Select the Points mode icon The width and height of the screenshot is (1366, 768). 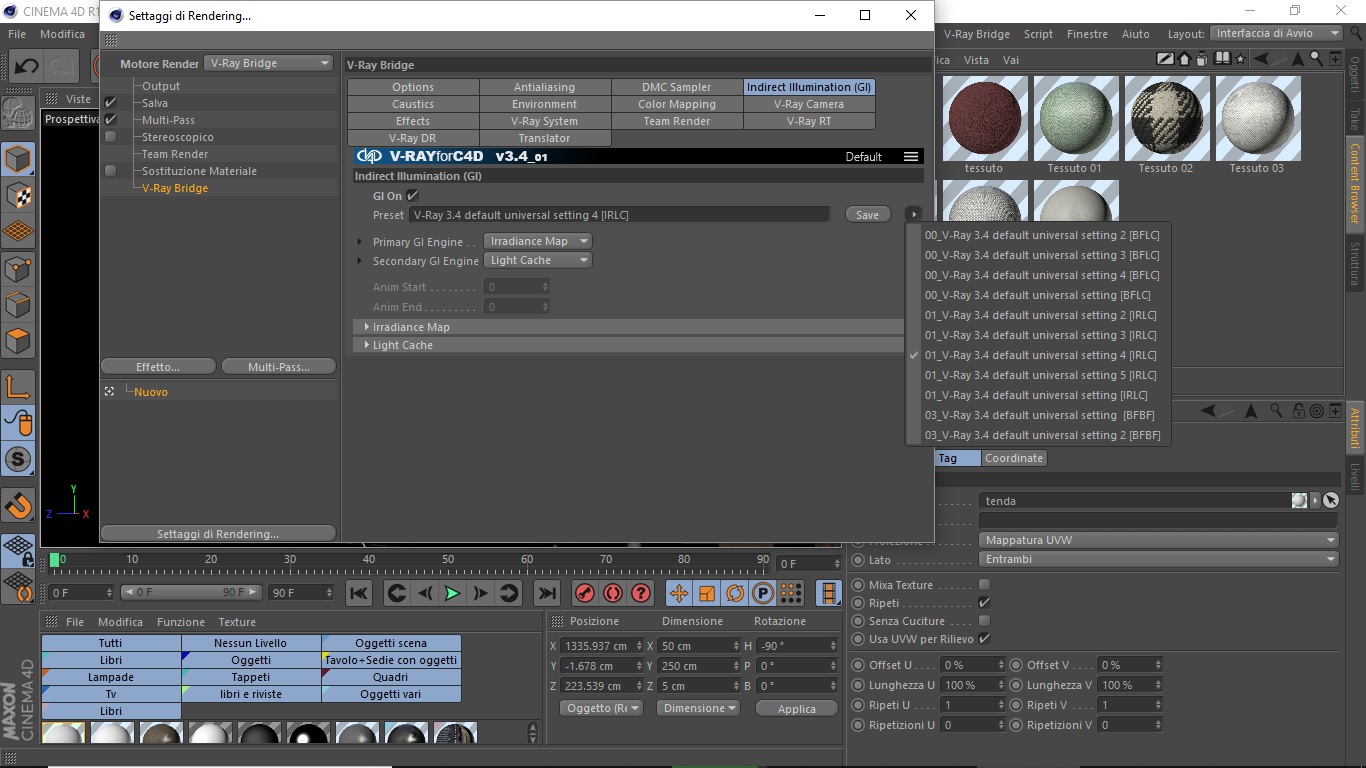[18, 268]
